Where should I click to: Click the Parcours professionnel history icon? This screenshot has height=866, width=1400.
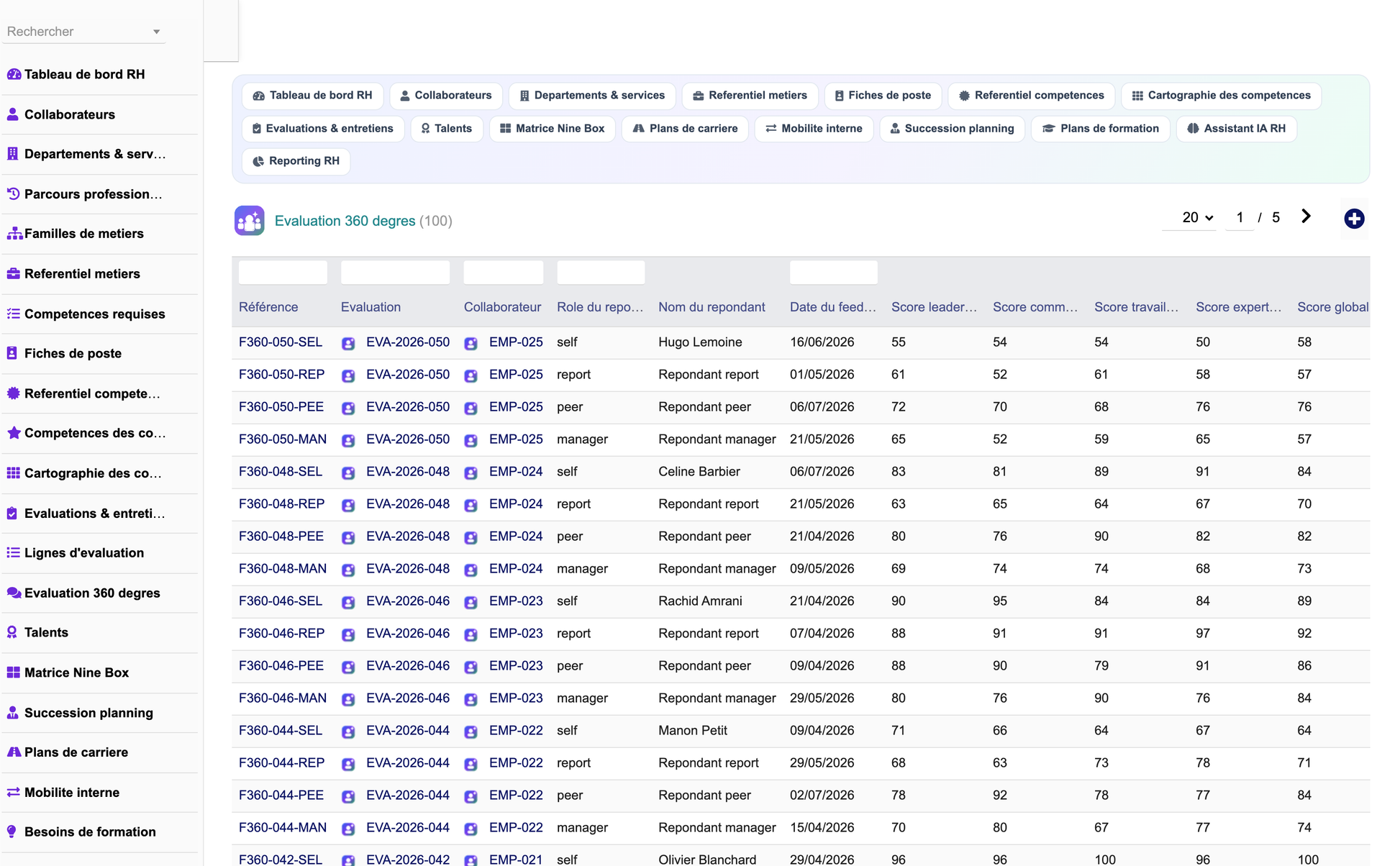(x=13, y=193)
